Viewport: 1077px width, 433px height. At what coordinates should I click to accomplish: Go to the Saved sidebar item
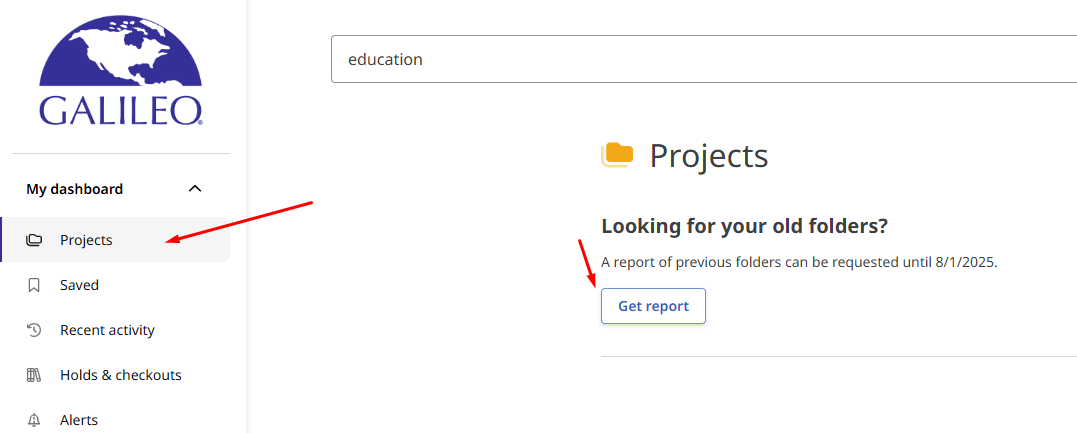pos(115,285)
